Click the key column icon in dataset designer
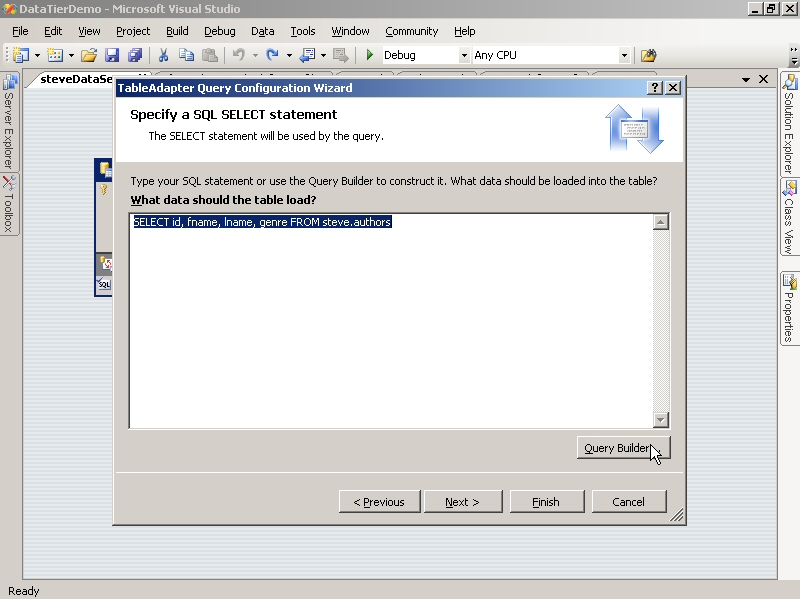 click(104, 189)
